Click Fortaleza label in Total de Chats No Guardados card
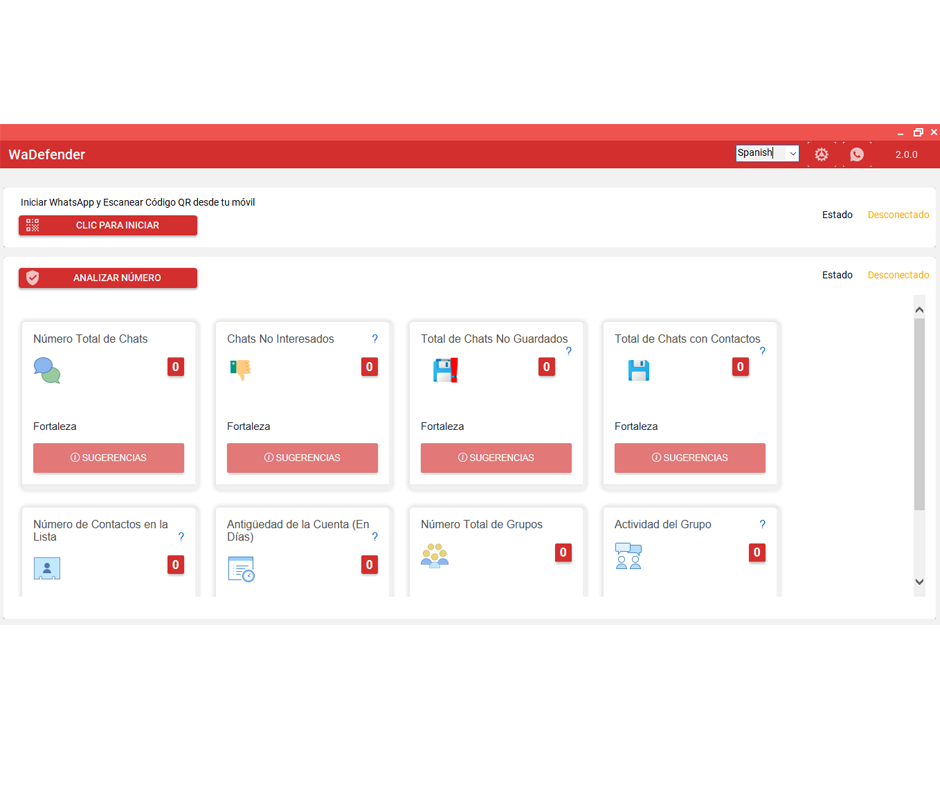Viewport: 940px width, 788px height. (442, 426)
